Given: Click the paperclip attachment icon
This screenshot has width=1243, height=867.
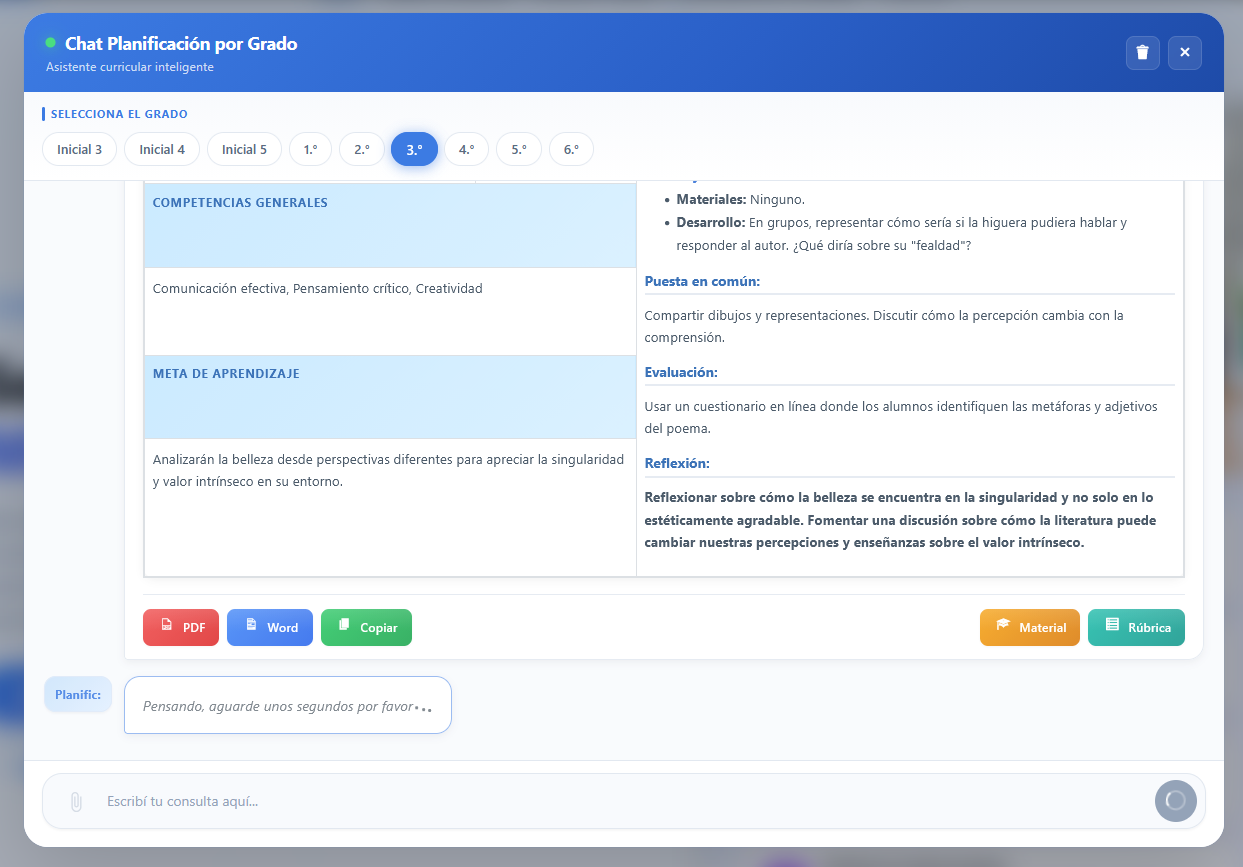Looking at the screenshot, I should coord(75,802).
